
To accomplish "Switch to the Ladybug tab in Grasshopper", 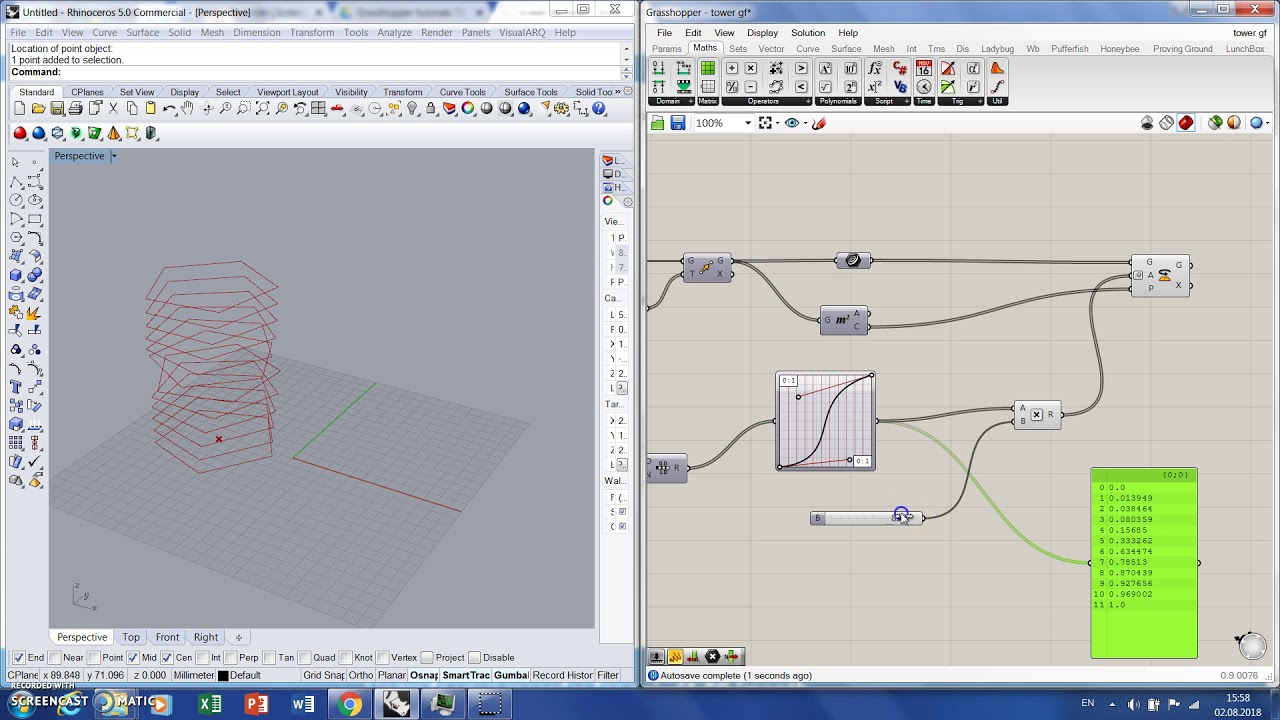I will pyautogui.click(x=997, y=48).
